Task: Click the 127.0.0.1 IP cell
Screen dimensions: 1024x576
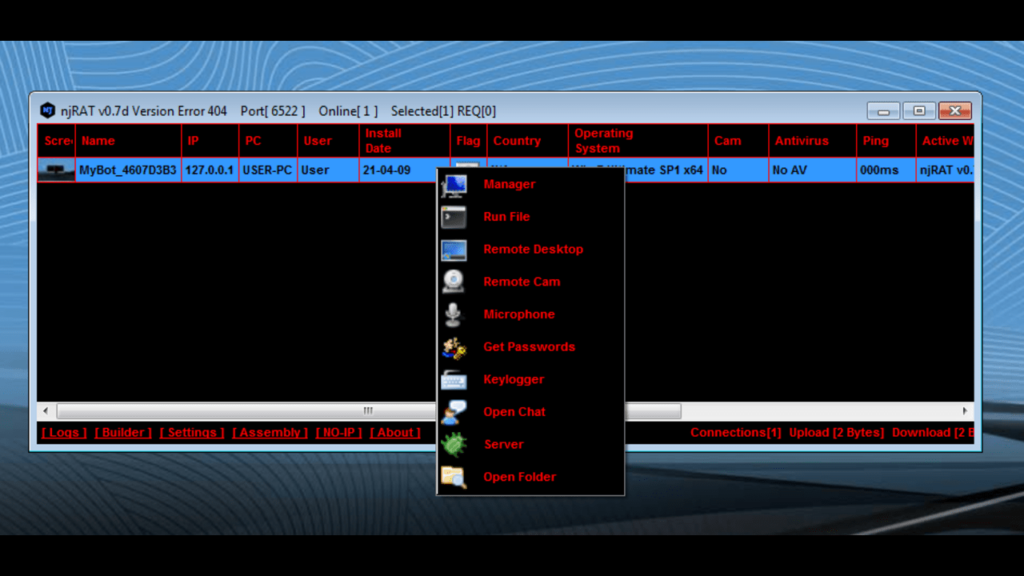Action: [210, 170]
